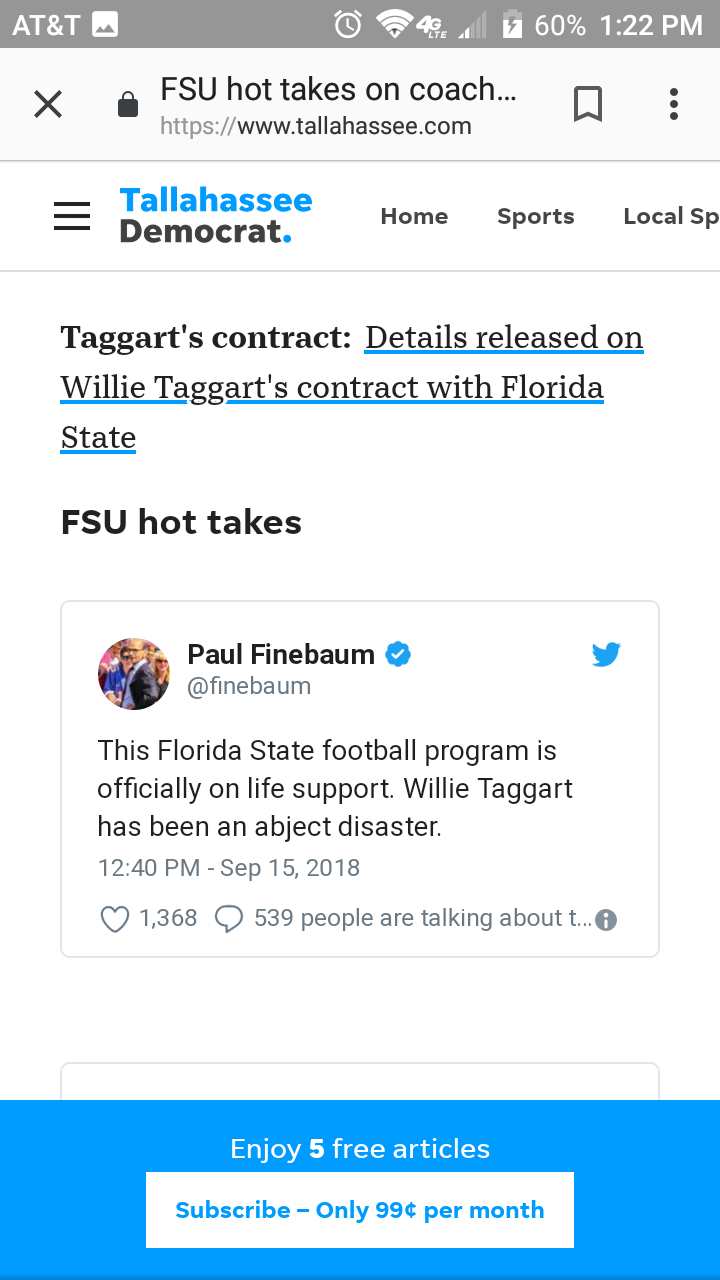The image size is (720, 1280).
Task: Like the tweet with heart icon
Action: (x=115, y=918)
